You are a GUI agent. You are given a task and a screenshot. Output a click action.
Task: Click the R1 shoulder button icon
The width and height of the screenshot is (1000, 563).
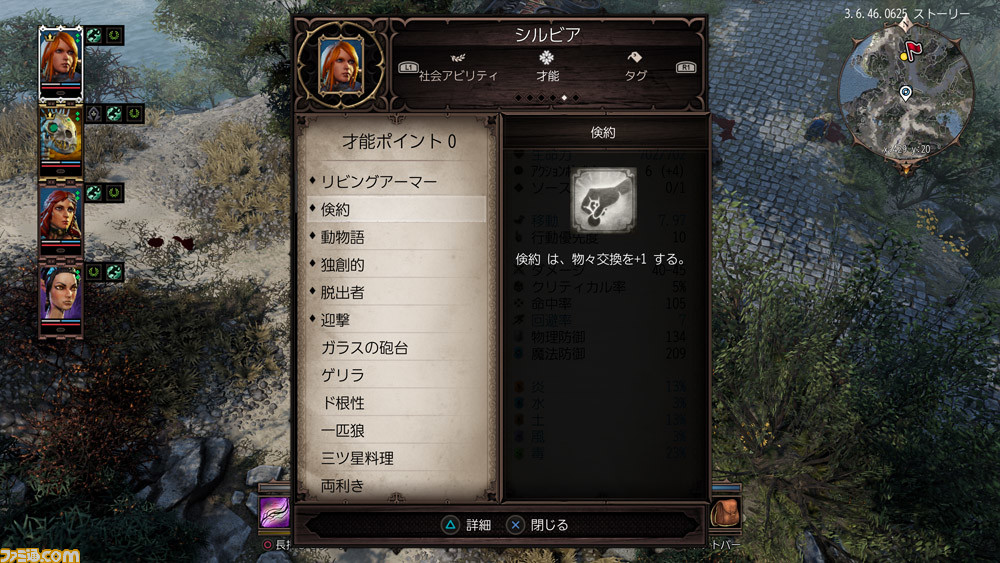[x=686, y=67]
